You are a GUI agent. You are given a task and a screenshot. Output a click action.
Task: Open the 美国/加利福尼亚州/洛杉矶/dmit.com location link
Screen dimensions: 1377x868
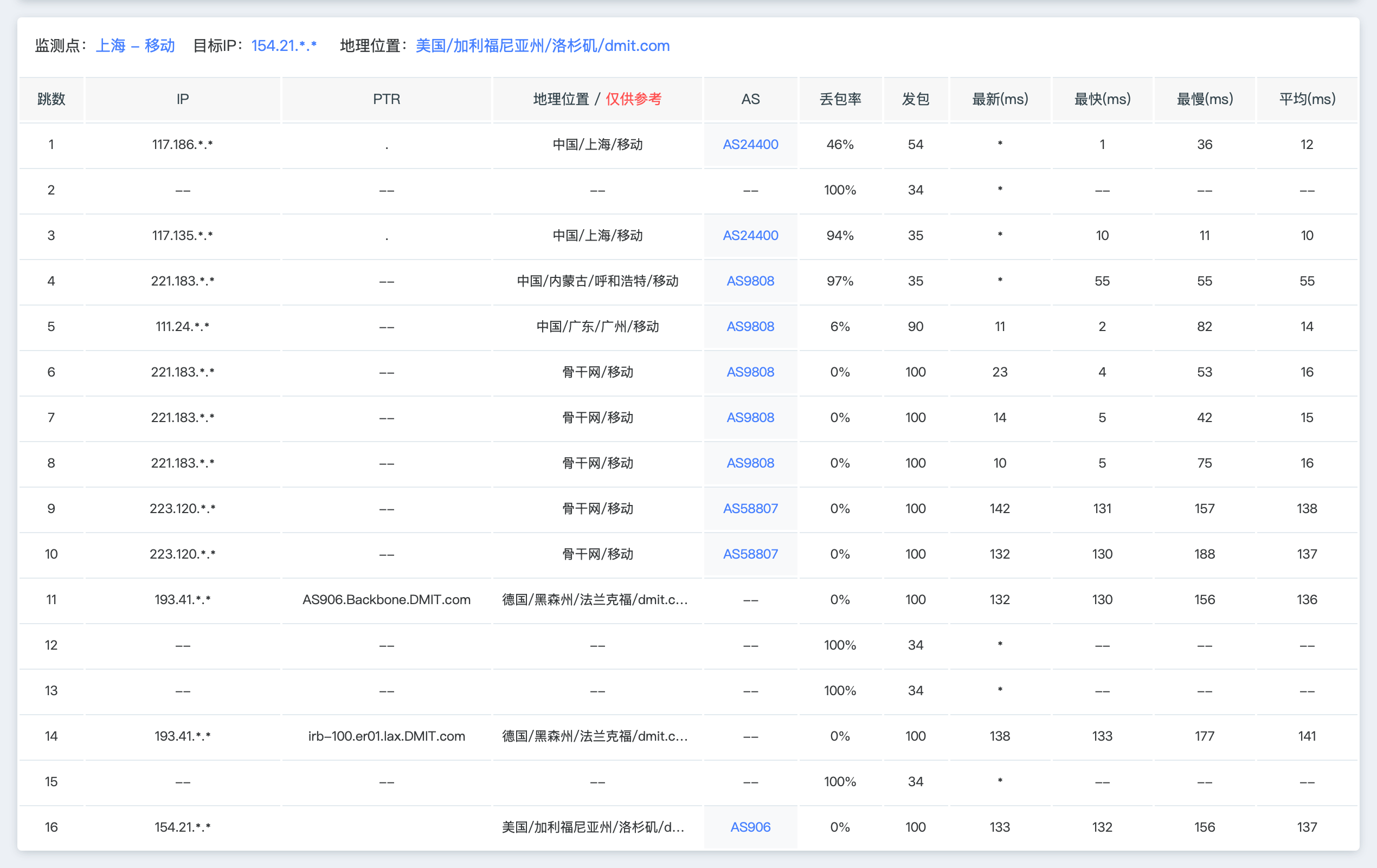coord(542,46)
